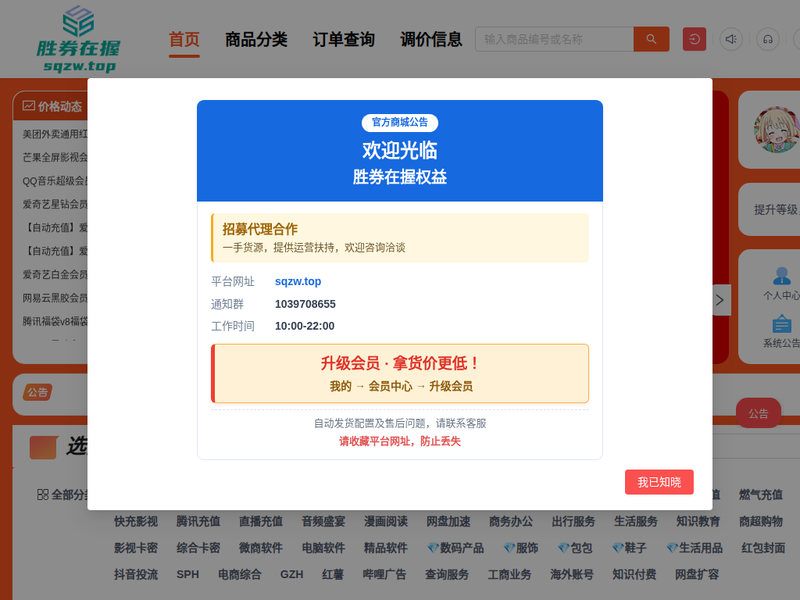This screenshot has height=600, width=800.
Task: Open the sqzw.top platform link
Action: pyautogui.click(x=298, y=281)
